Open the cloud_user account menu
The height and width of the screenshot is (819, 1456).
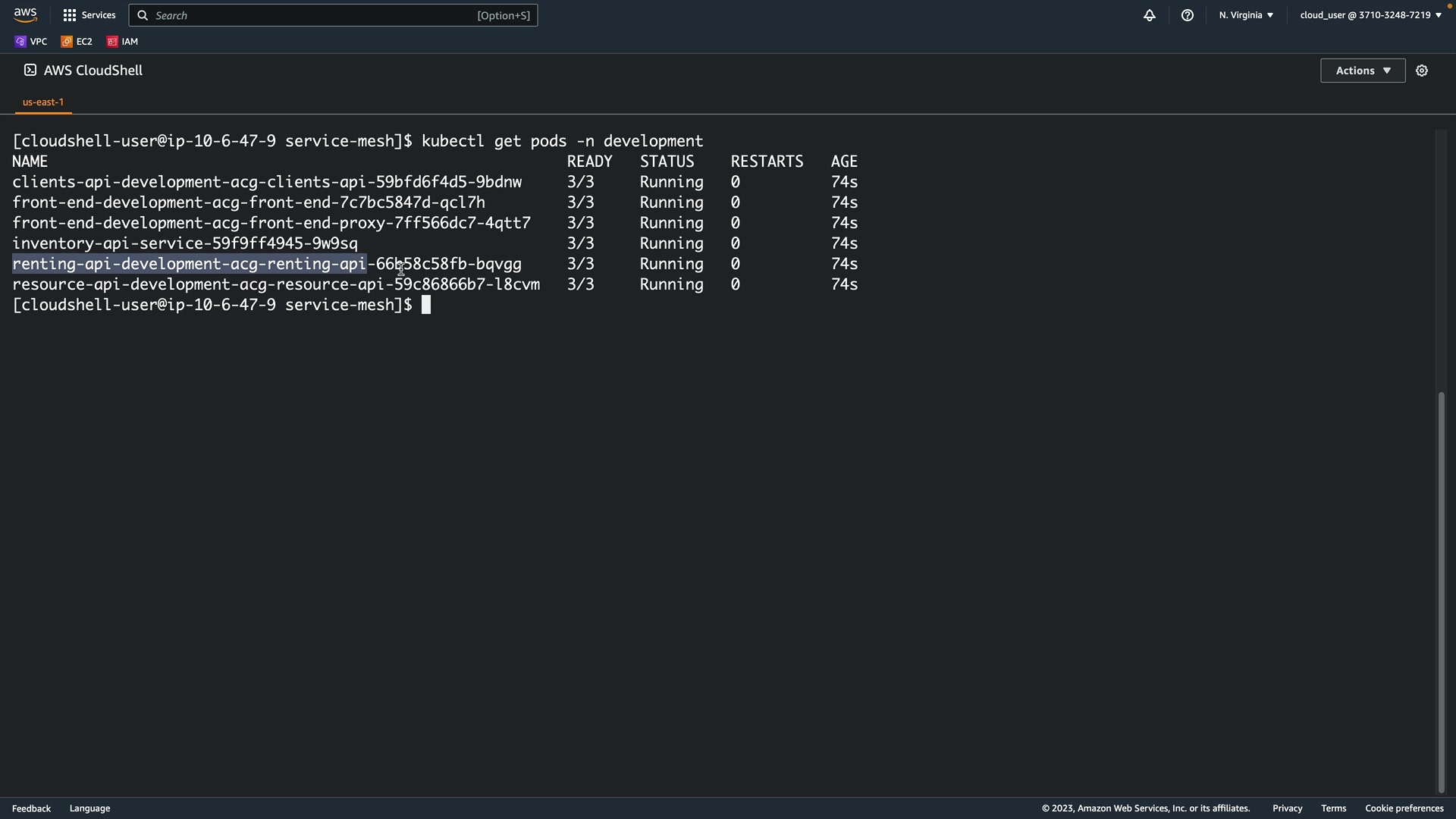click(x=1370, y=15)
